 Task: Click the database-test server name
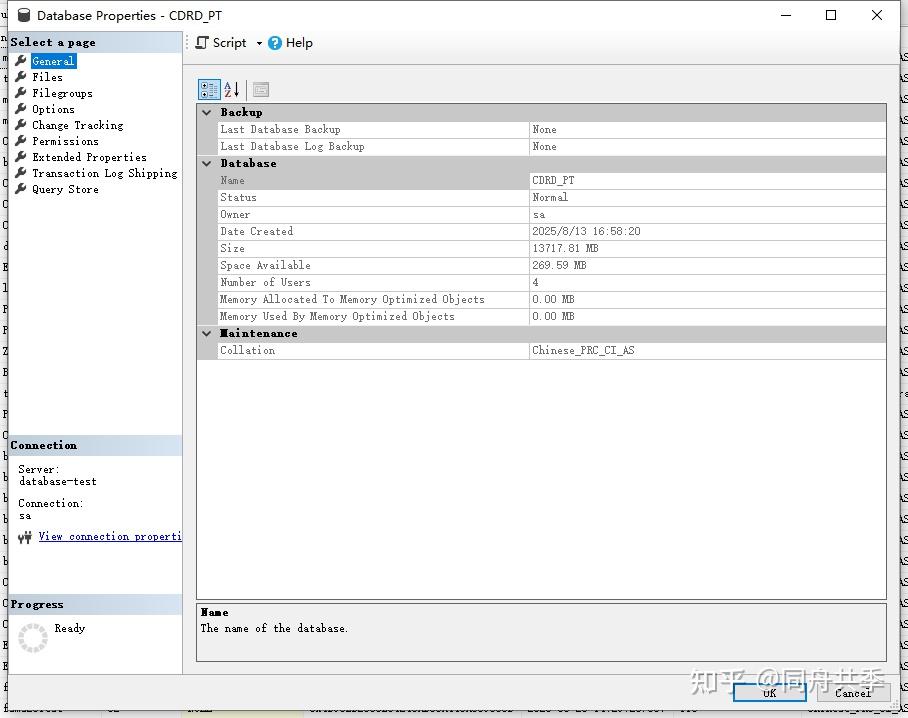pyautogui.click(x=57, y=481)
